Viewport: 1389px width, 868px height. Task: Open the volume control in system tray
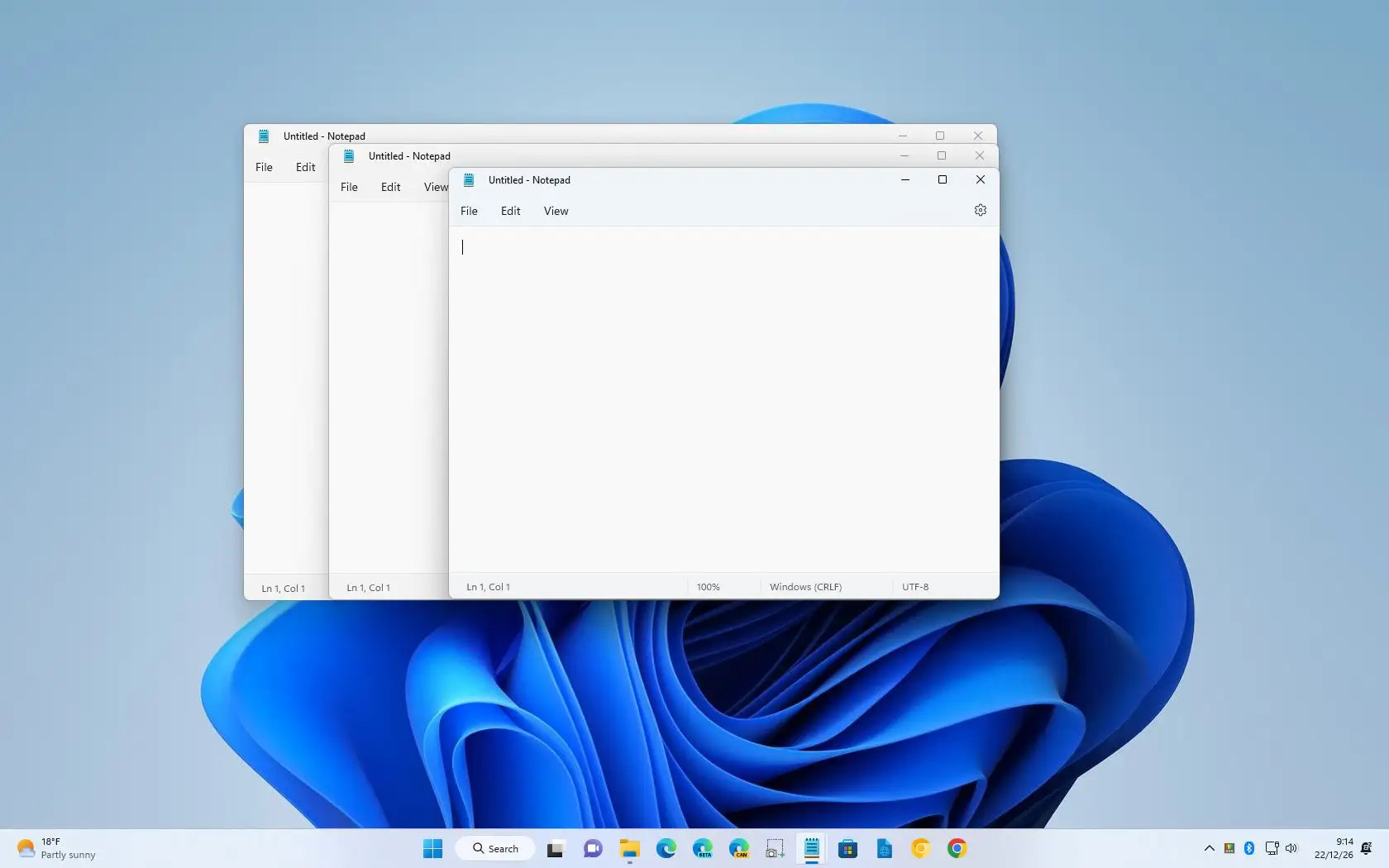click(x=1292, y=848)
